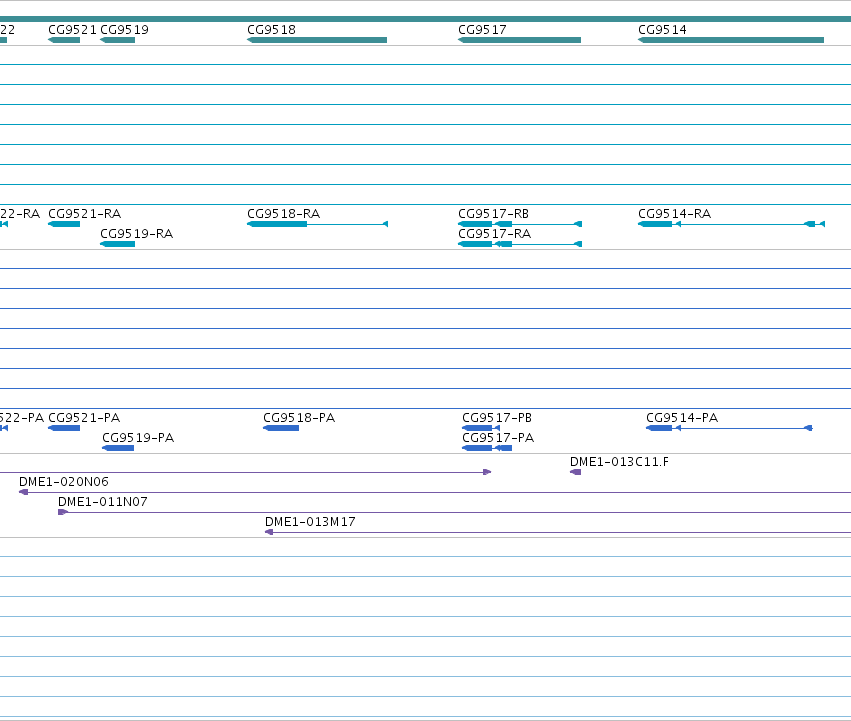Select the DME1-020N06 left arrowhead

click(x=23, y=492)
